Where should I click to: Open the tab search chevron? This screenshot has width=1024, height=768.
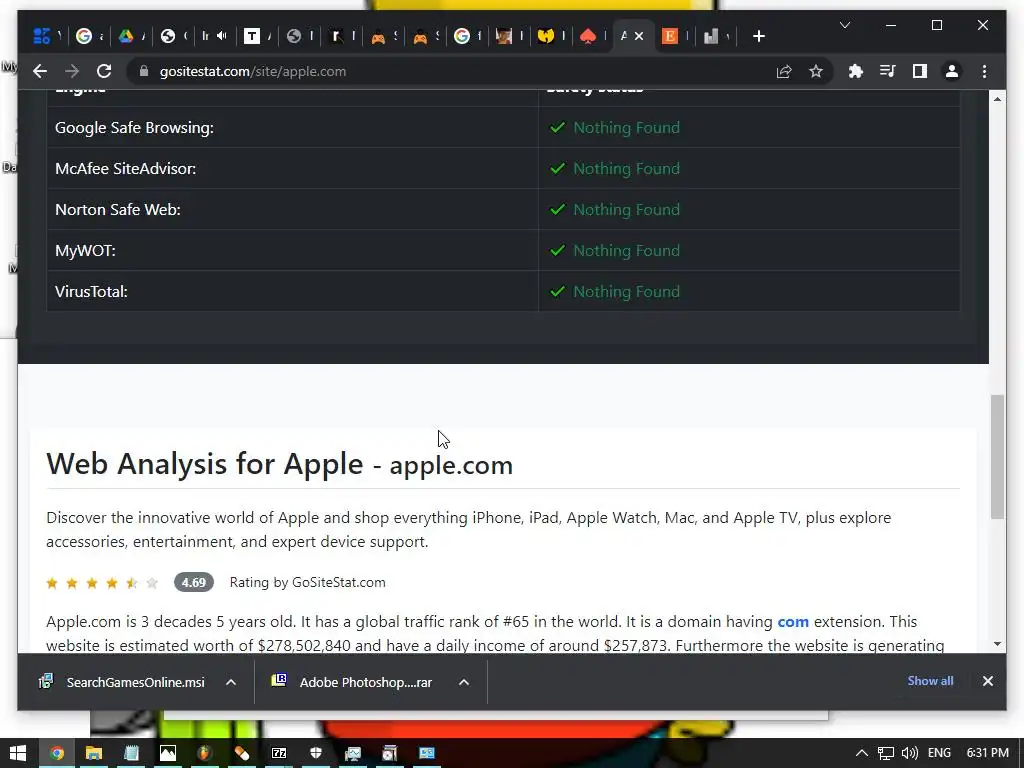844,25
